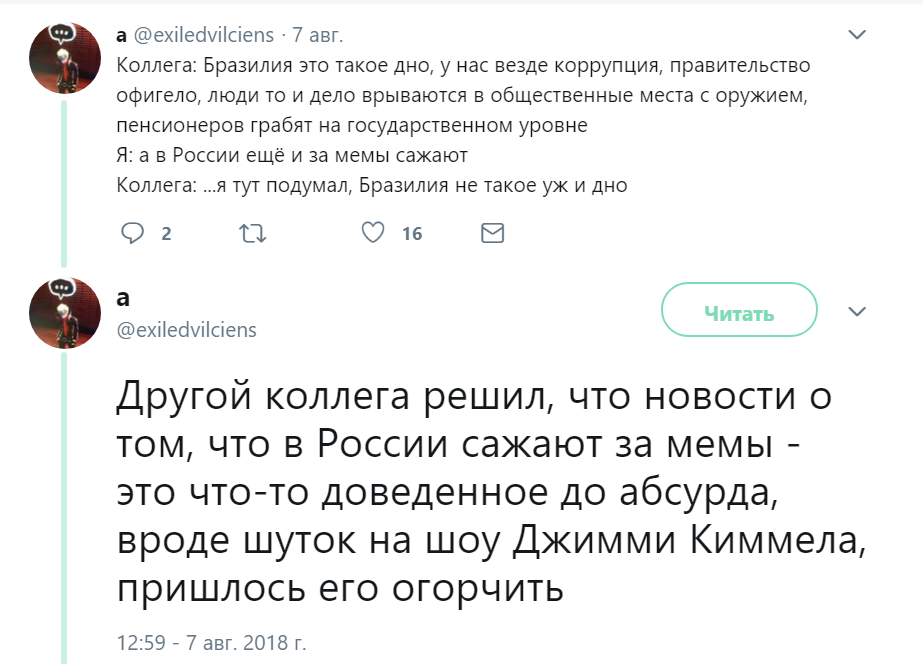Viewport: 923px width, 664px height.
Task: Expand chevron menu beside Читать button
Action: pos(857,311)
